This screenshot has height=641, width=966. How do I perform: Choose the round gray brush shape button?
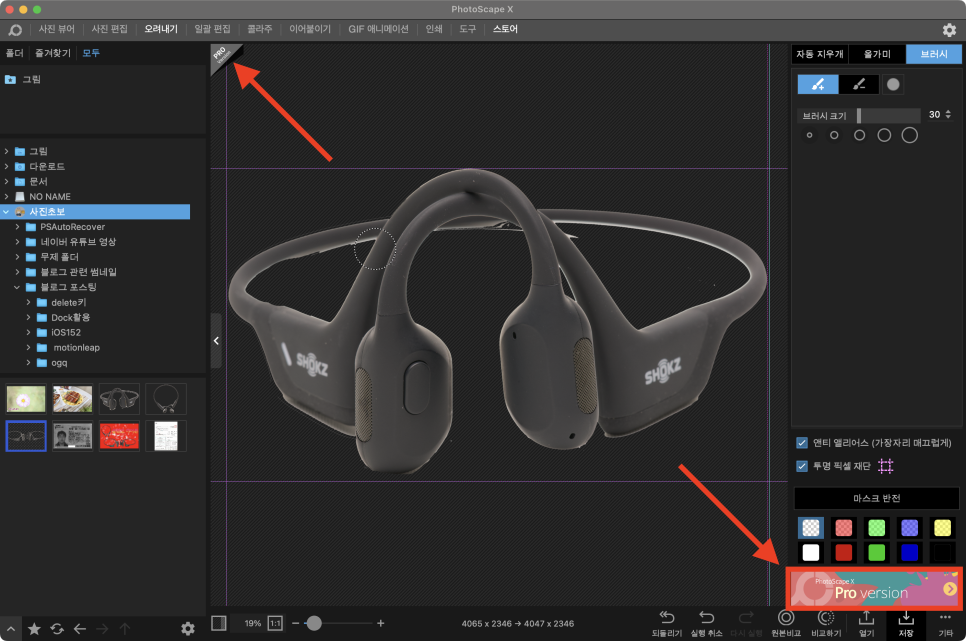[x=893, y=84]
